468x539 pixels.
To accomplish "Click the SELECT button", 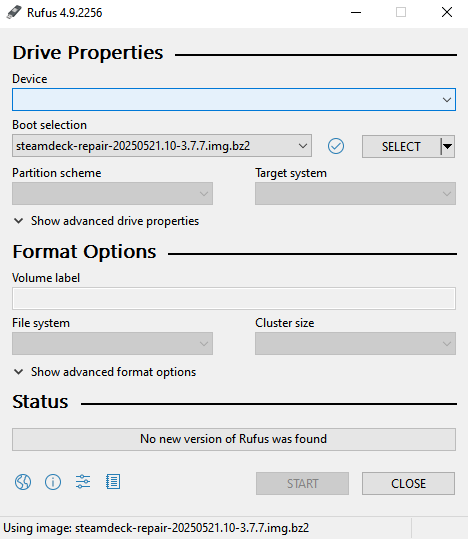I will 401,146.
